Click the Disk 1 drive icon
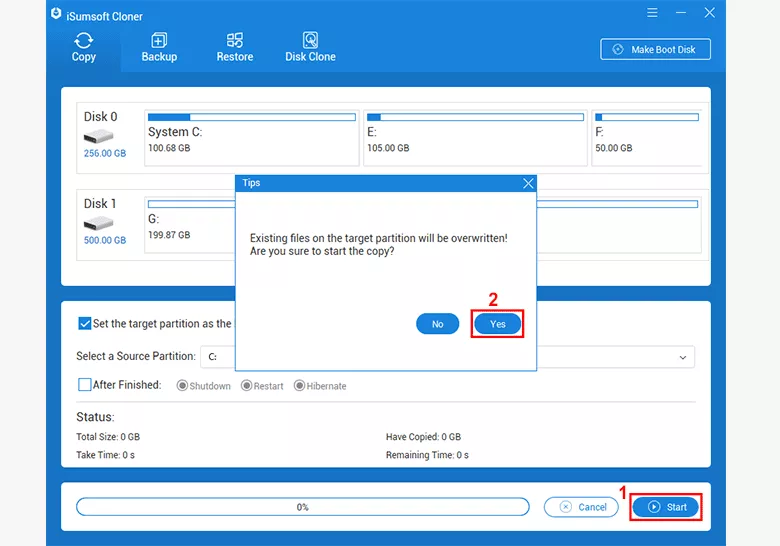780x546 pixels. click(98, 223)
